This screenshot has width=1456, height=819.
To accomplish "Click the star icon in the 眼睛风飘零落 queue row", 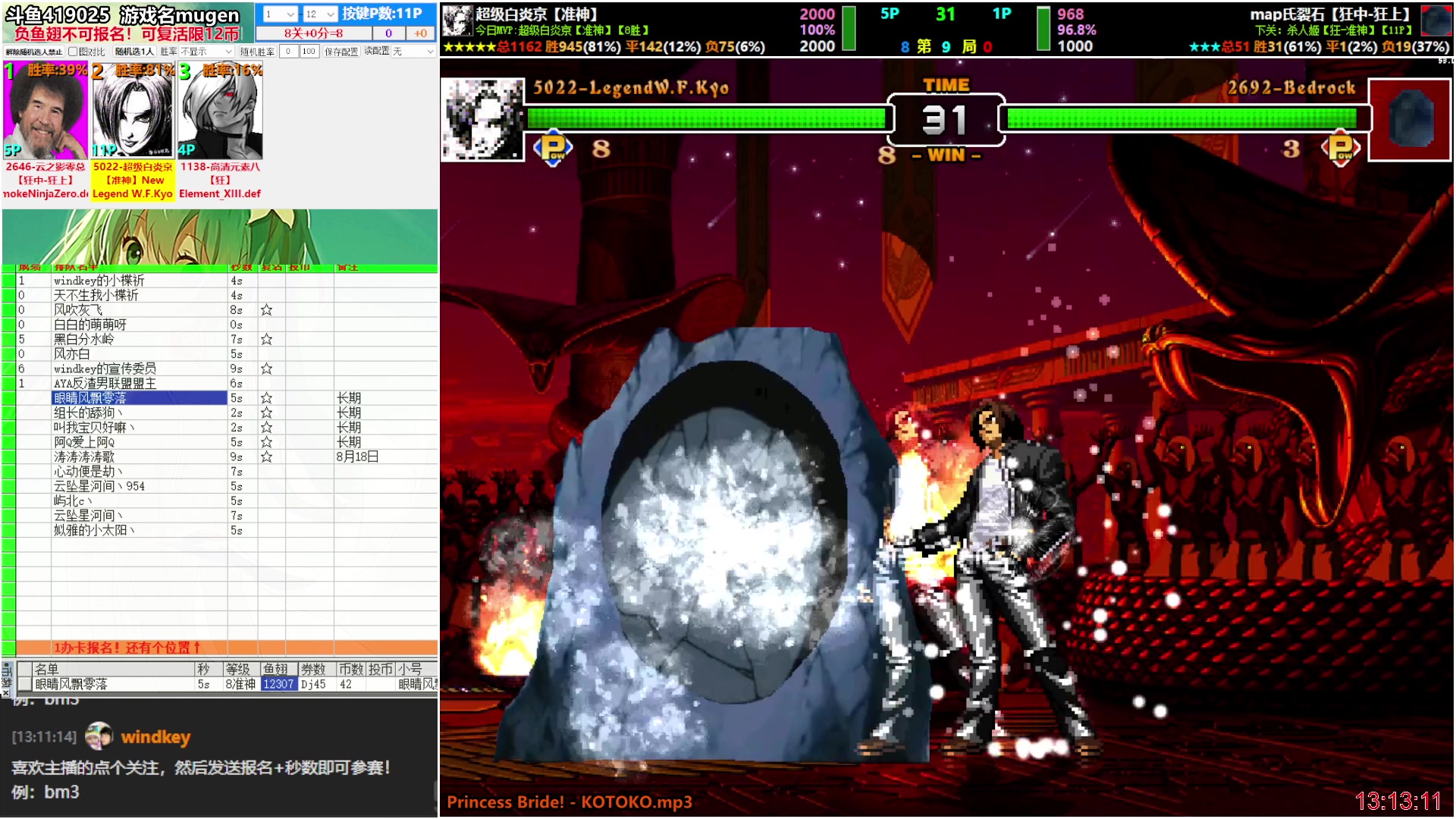I will point(266,398).
